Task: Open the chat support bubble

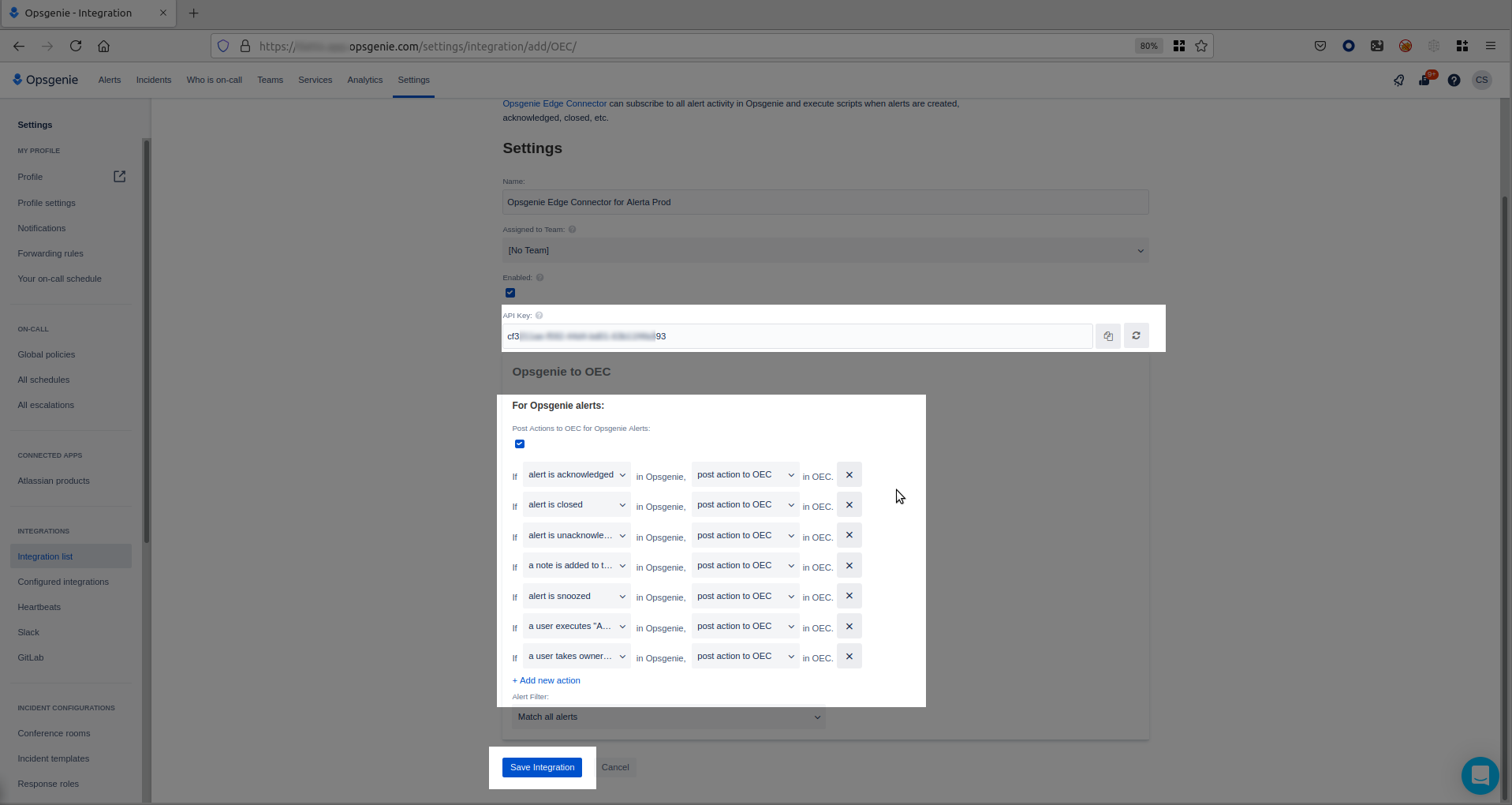Action: [1480, 776]
